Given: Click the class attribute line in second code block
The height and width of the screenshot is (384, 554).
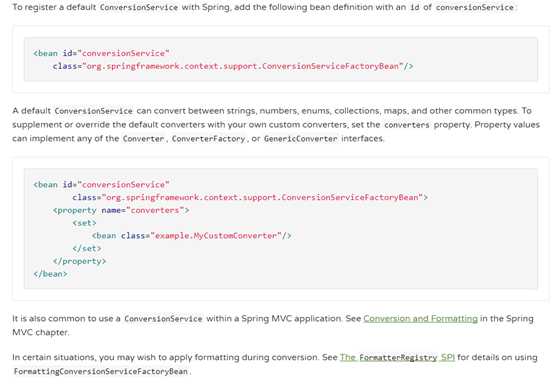Looking at the screenshot, I should click(x=250, y=197).
